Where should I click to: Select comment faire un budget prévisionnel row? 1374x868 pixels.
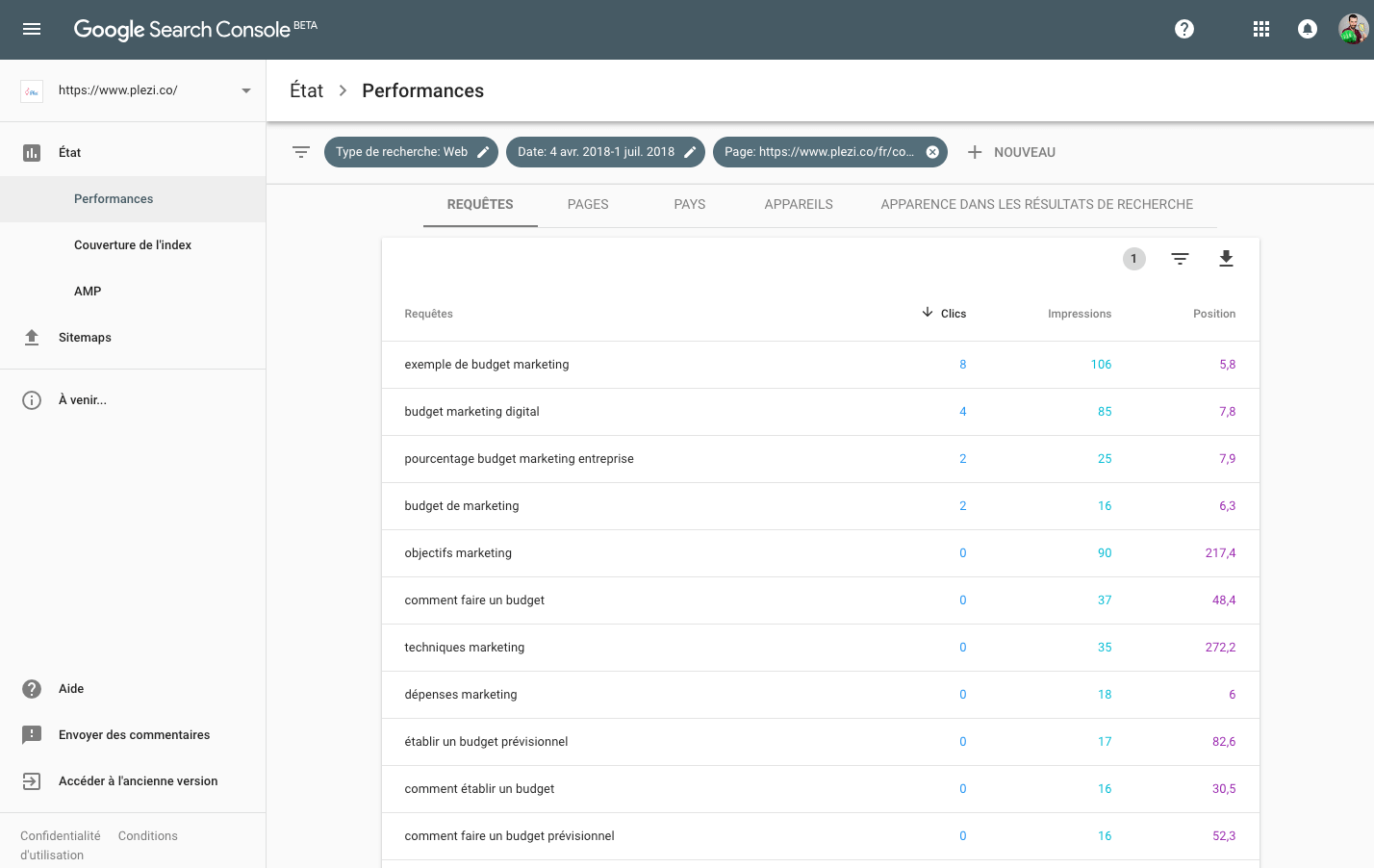[821, 836]
